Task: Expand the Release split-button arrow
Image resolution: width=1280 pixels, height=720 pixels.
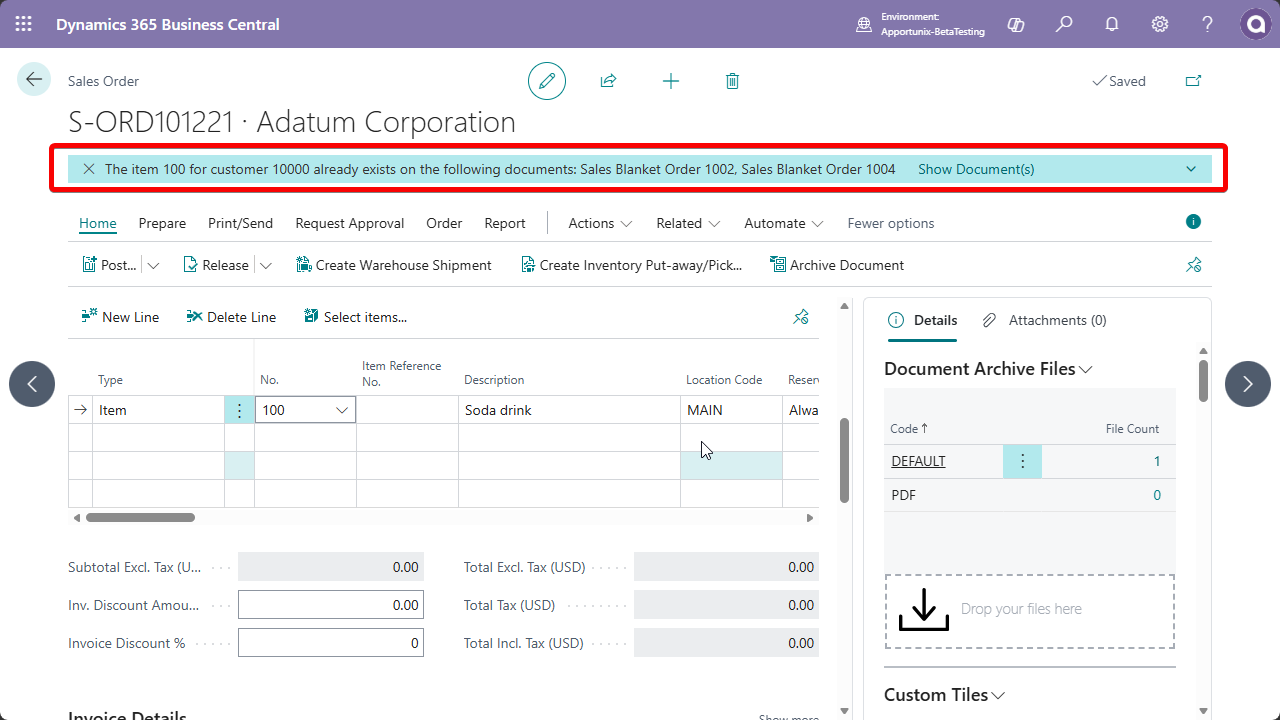Action: click(265, 265)
